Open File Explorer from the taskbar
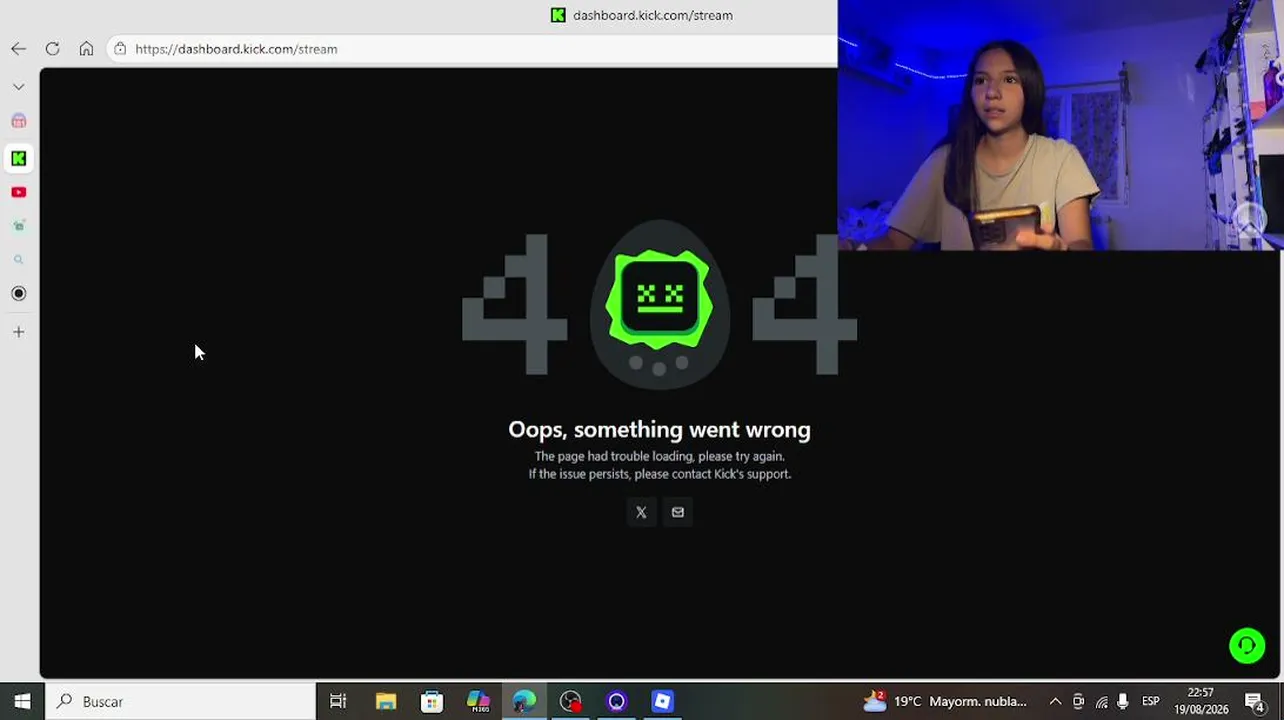This screenshot has width=1284, height=720. (385, 701)
